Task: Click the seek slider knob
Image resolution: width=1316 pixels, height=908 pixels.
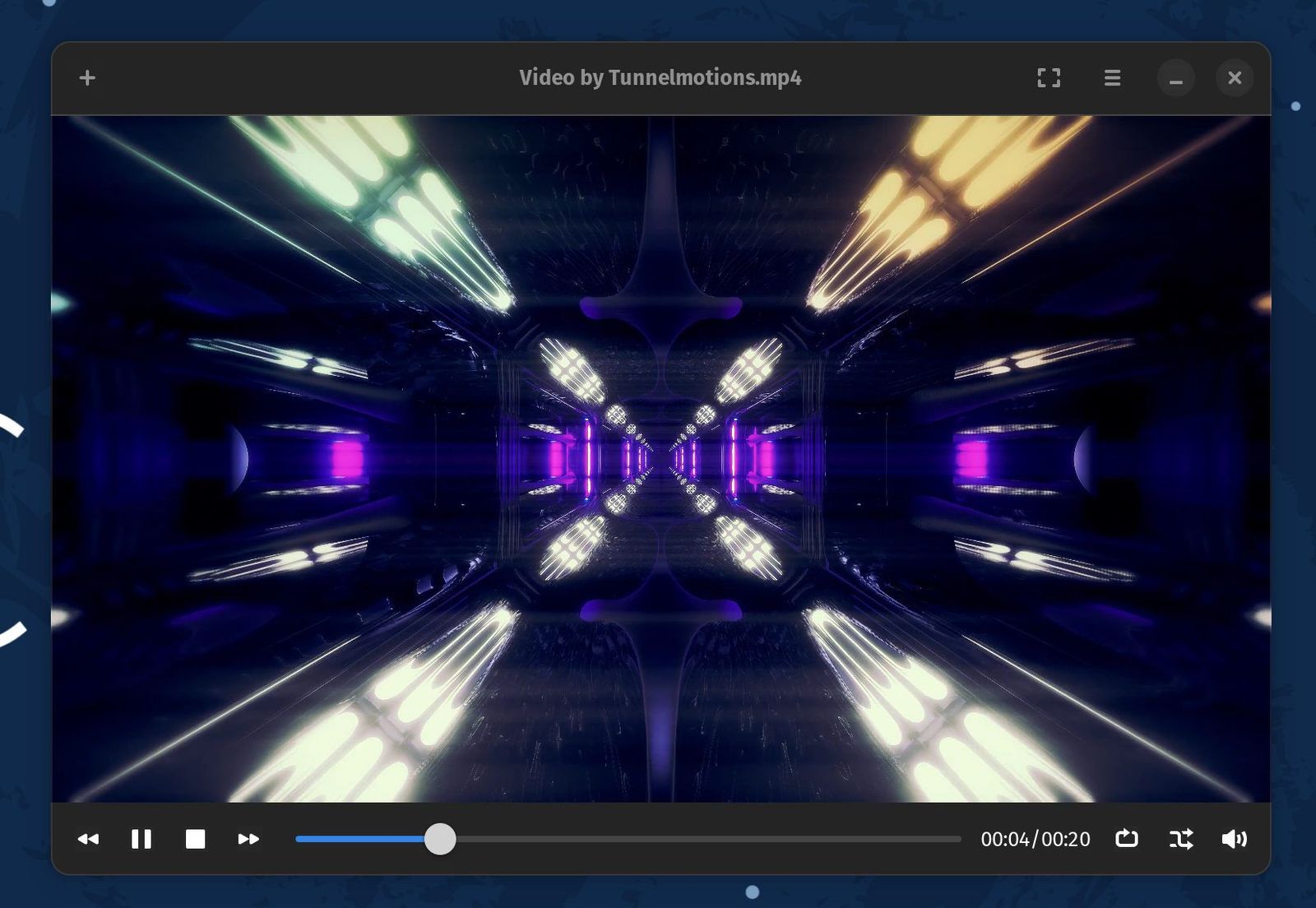Action: pos(440,839)
